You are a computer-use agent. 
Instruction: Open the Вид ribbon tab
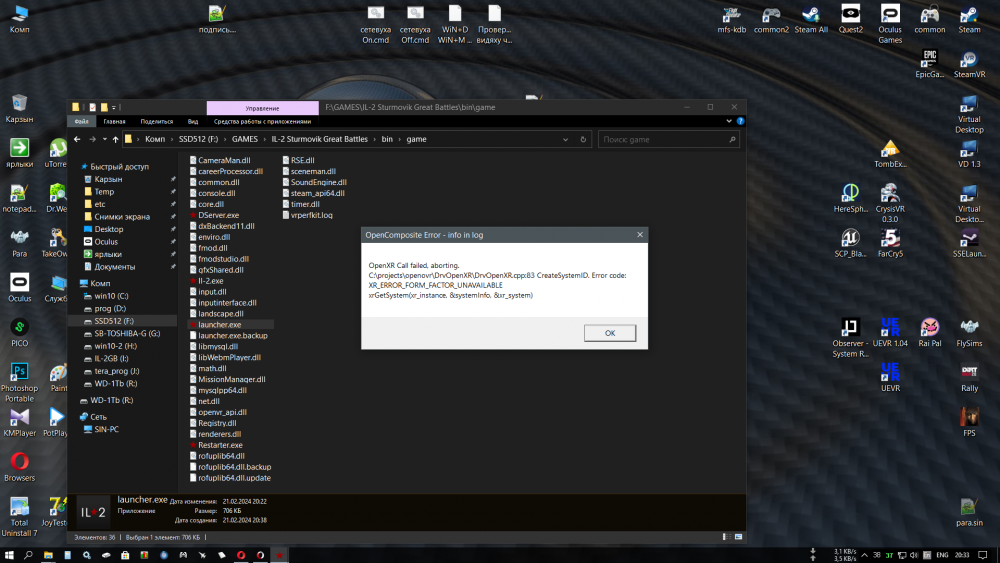(x=193, y=121)
